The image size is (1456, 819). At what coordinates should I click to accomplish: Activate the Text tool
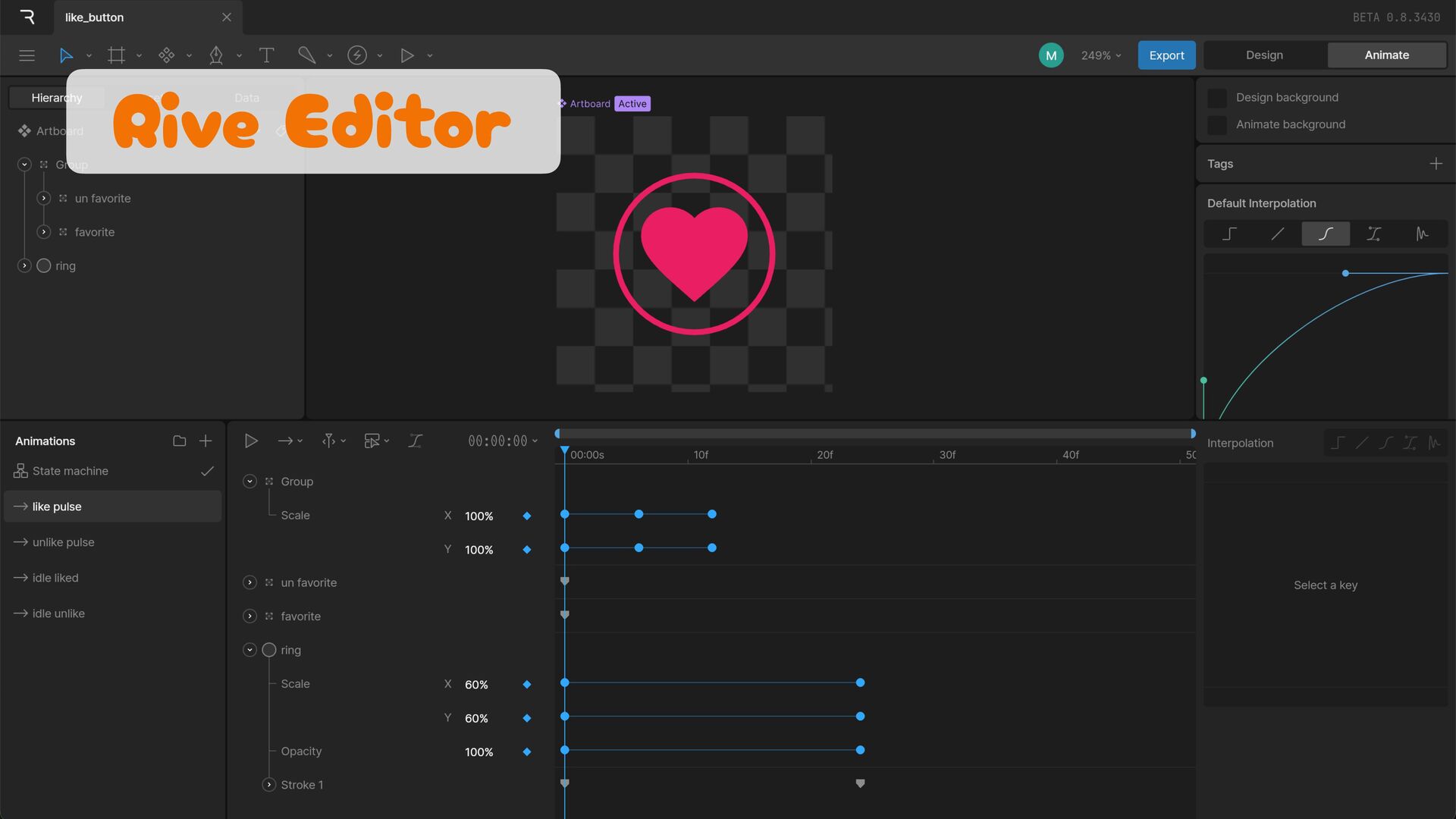pos(266,55)
